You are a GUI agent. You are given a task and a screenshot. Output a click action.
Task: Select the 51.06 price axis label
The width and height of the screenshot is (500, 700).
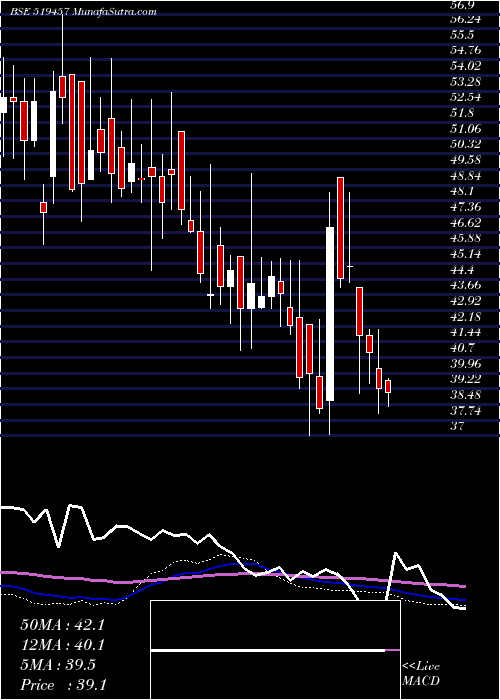(x=467, y=129)
